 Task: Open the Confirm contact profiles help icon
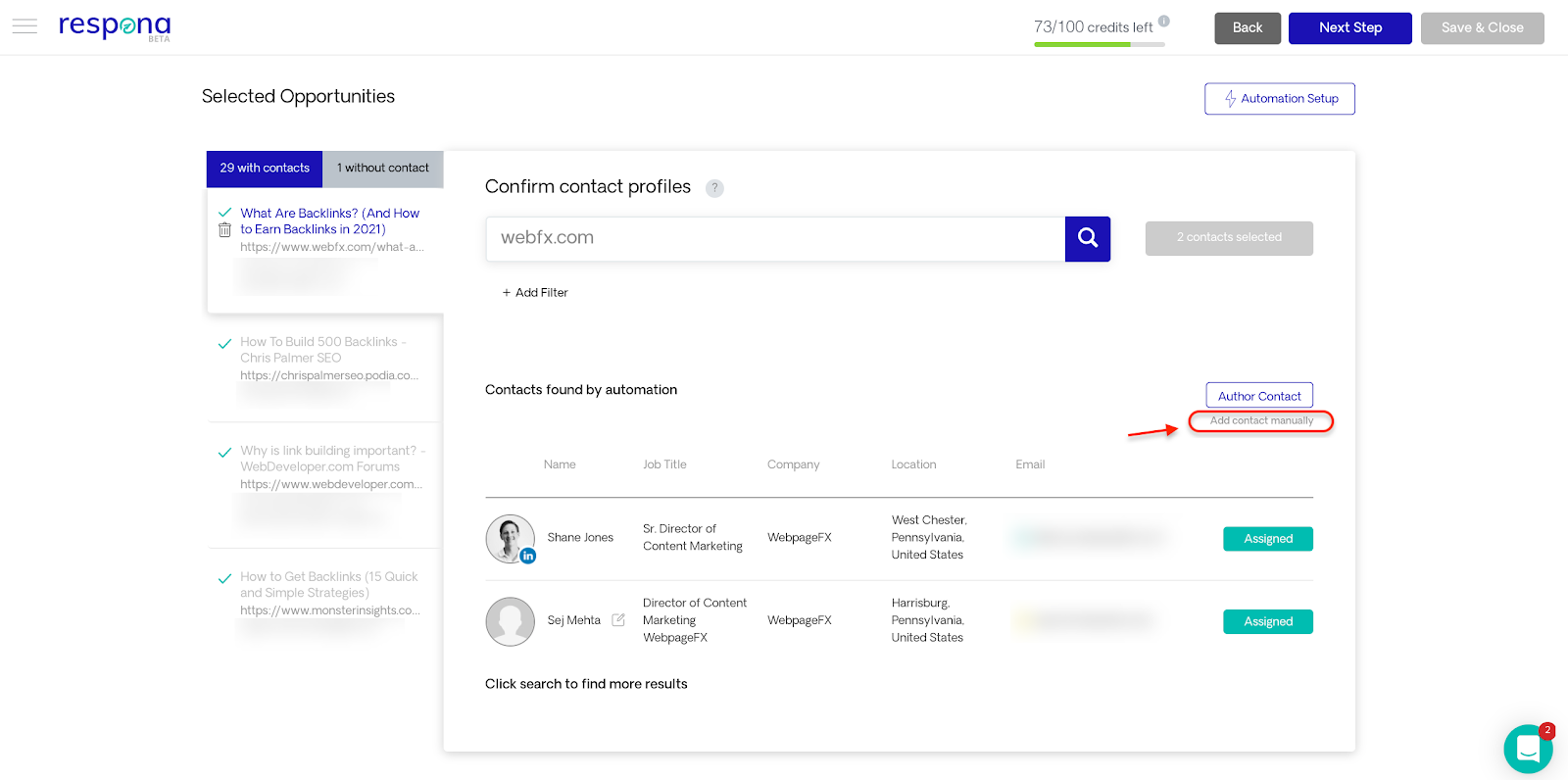point(714,188)
